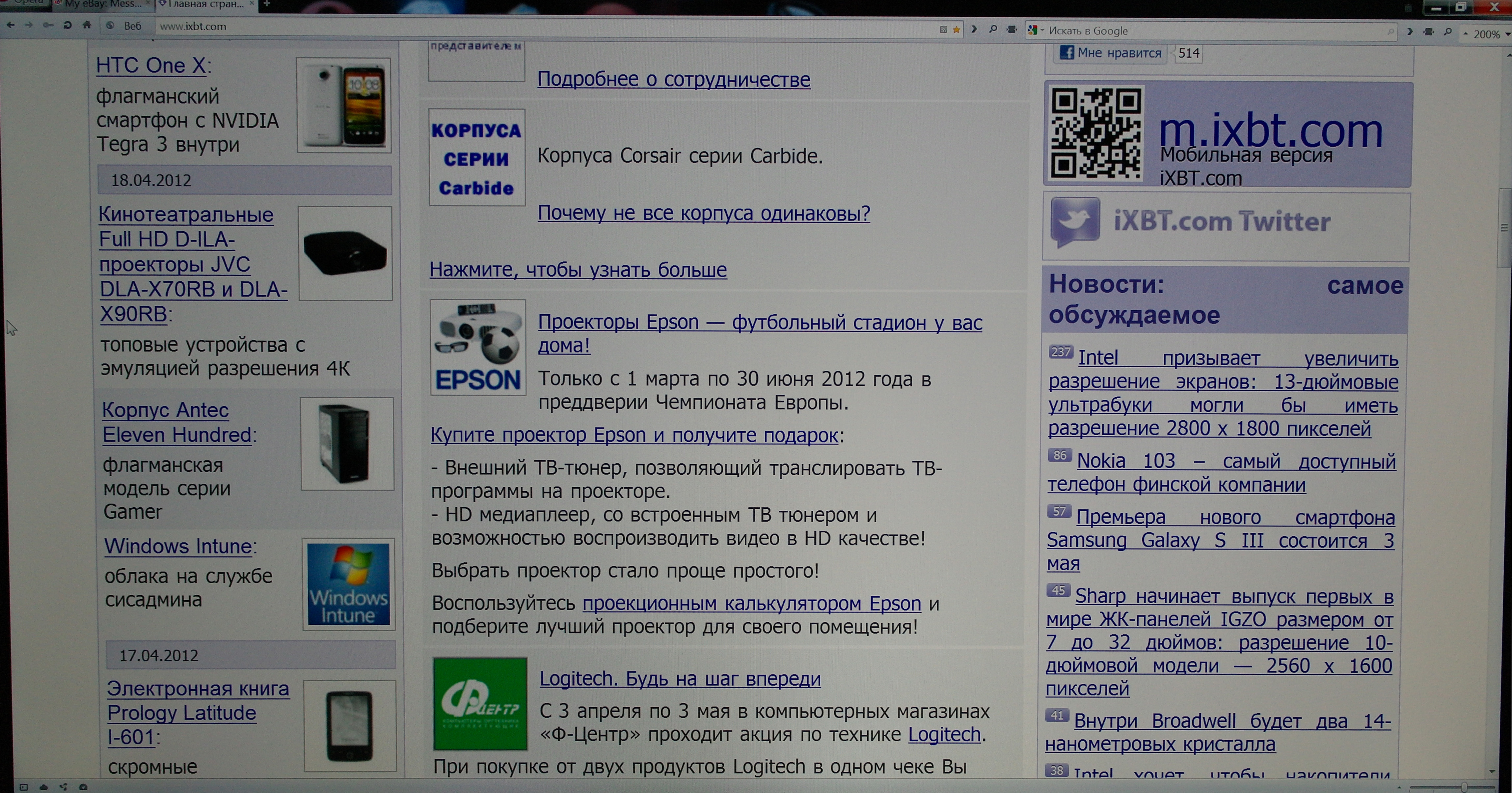This screenshot has height=793, width=1512.
Task: Click the Windows Intune logo thumbnail
Action: (349, 584)
